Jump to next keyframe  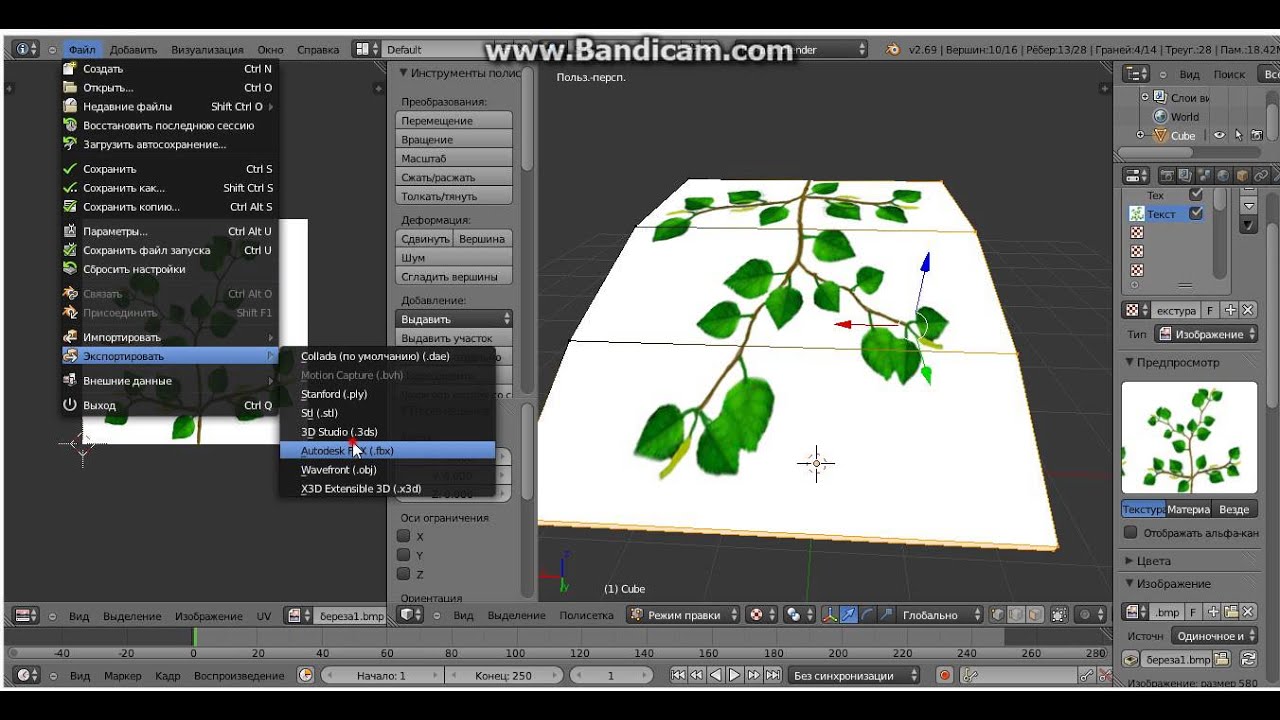[x=754, y=675]
